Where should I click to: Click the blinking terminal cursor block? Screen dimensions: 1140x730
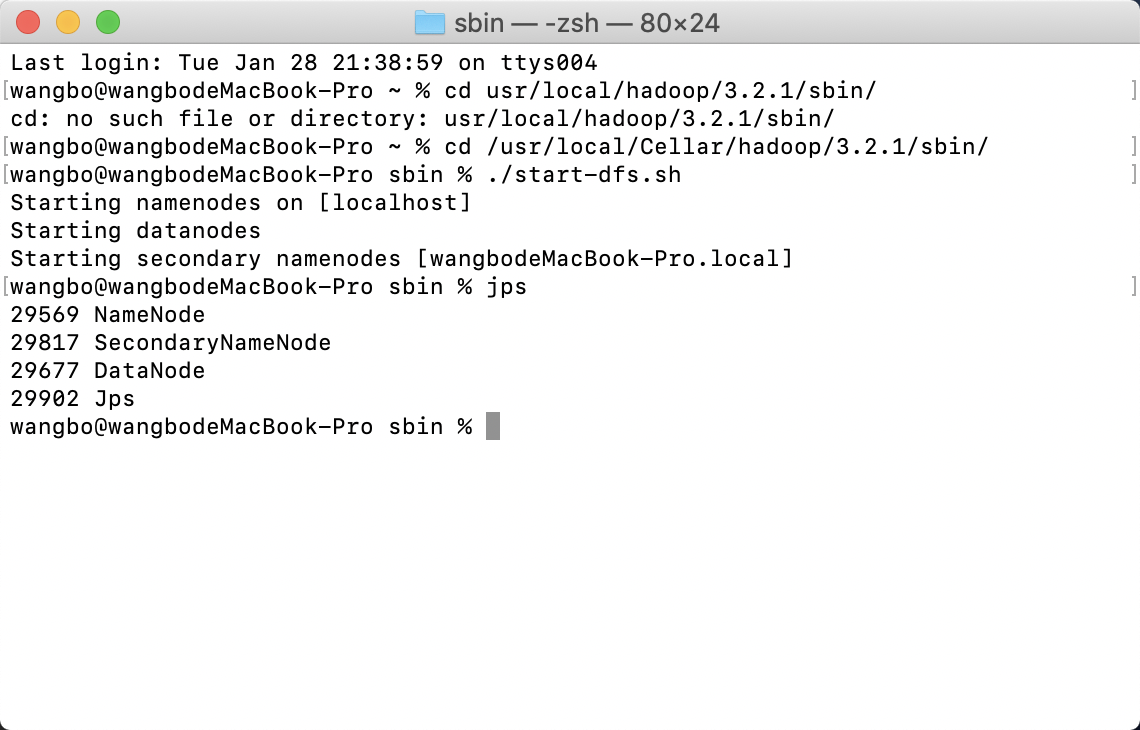tap(492, 426)
